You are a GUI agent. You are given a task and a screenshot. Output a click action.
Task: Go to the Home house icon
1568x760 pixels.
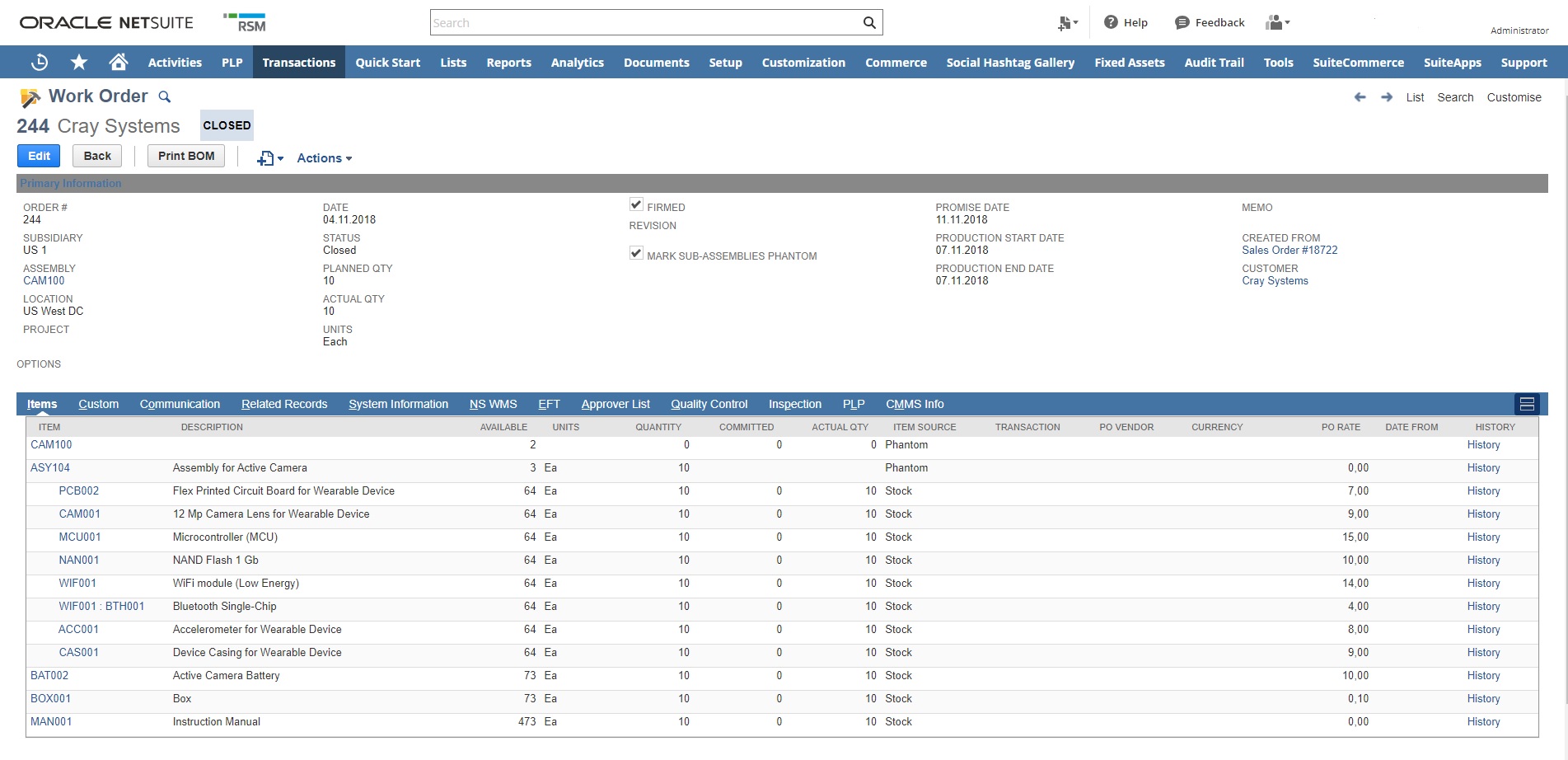click(x=119, y=63)
